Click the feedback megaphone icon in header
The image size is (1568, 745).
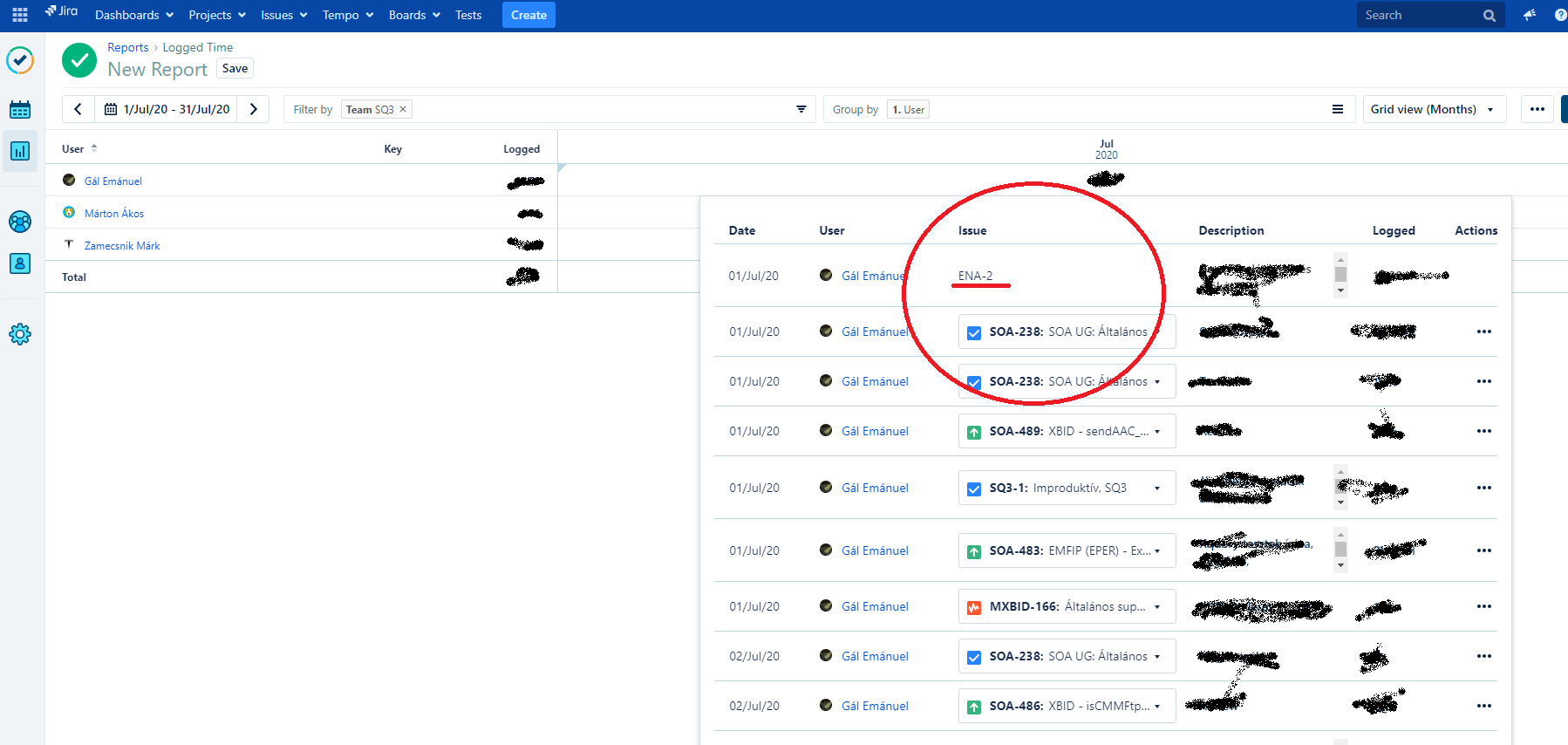1530,15
